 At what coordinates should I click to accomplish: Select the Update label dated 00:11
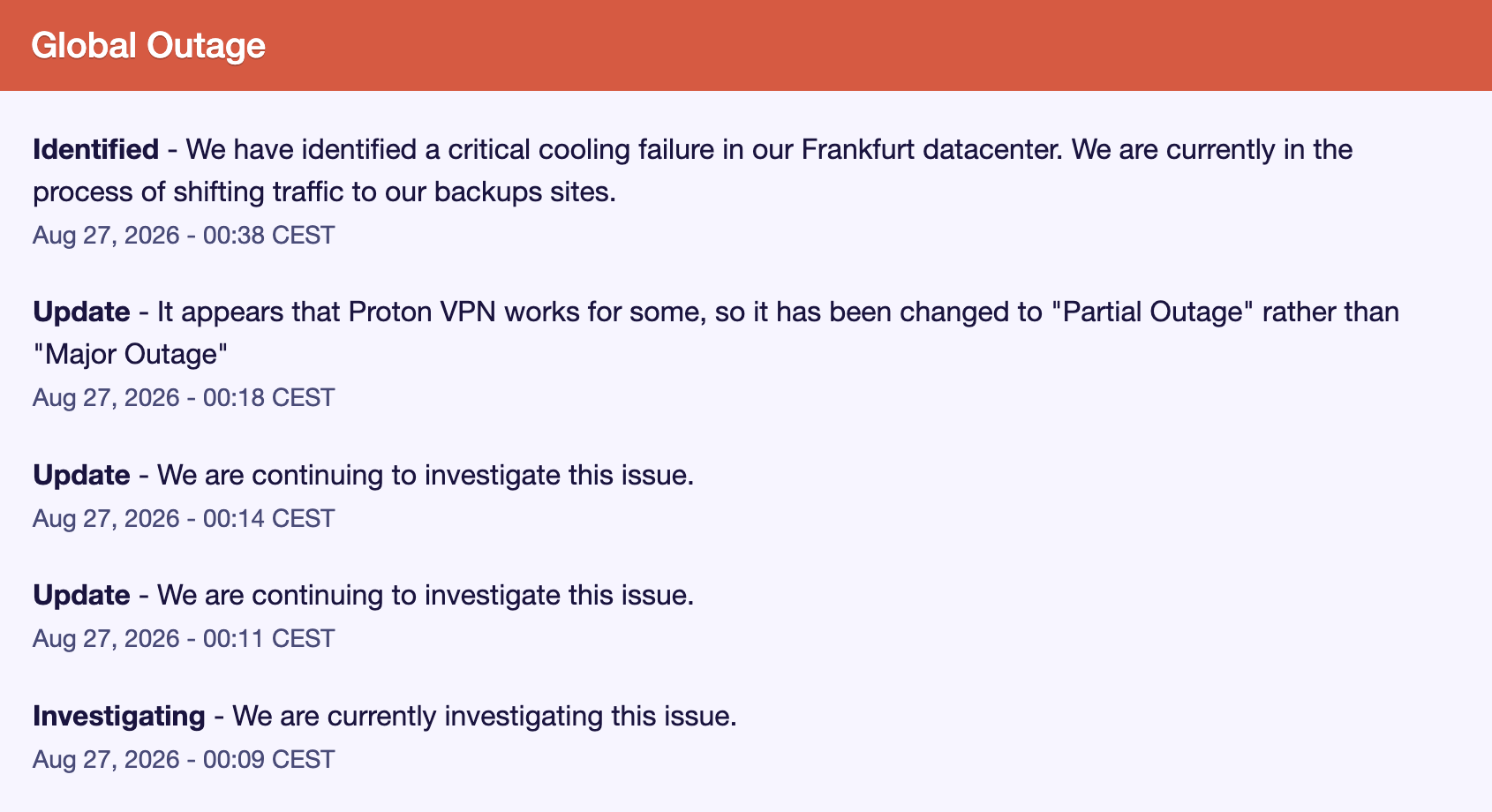(x=81, y=596)
